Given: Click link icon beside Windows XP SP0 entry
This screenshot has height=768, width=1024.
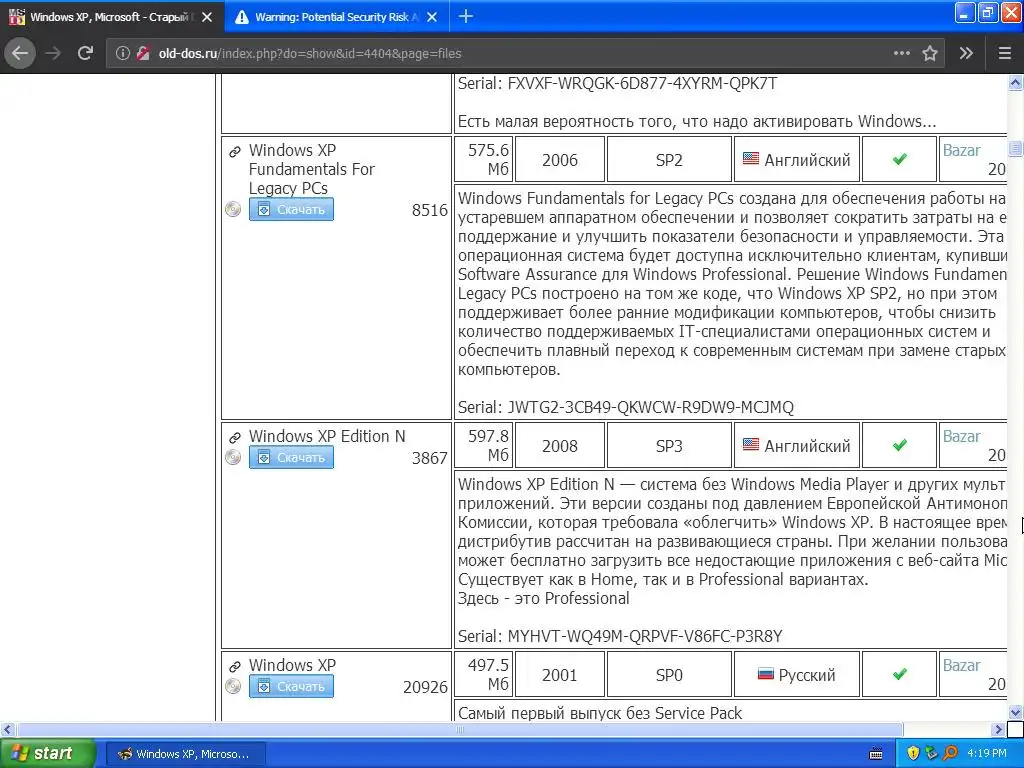Looking at the screenshot, I should (x=235, y=667).
